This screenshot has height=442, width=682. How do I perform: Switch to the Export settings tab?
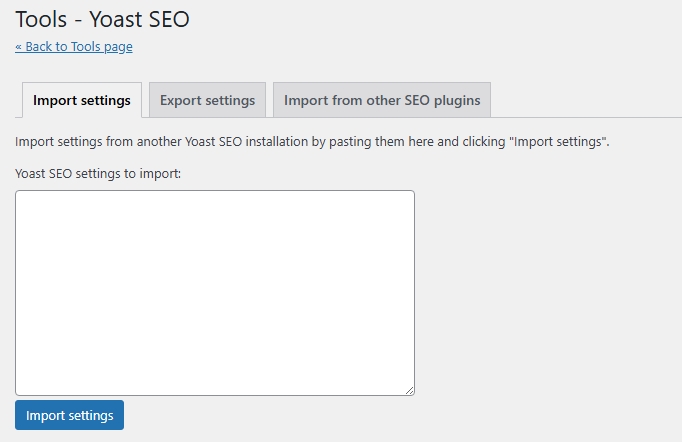[207, 100]
